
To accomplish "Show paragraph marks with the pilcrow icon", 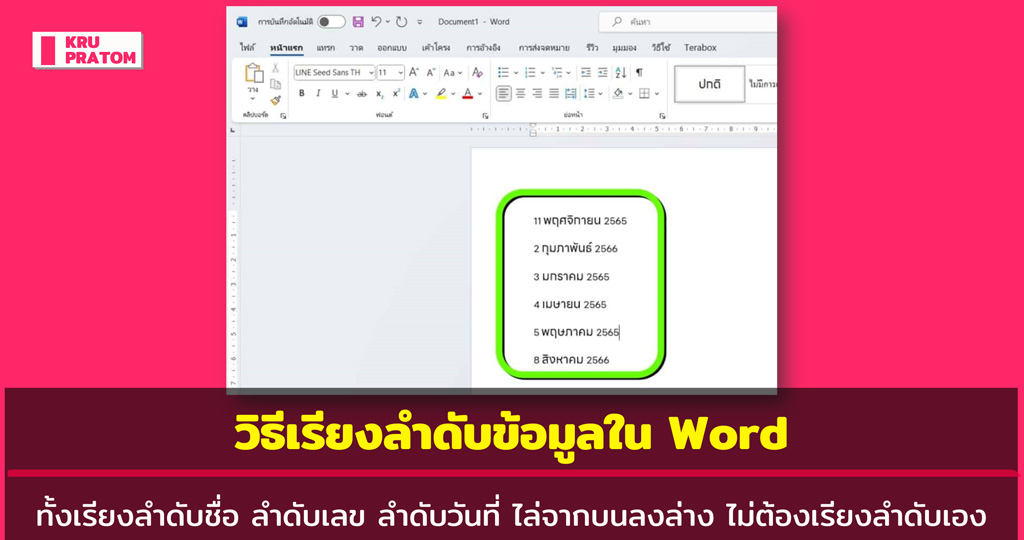I will pos(639,72).
